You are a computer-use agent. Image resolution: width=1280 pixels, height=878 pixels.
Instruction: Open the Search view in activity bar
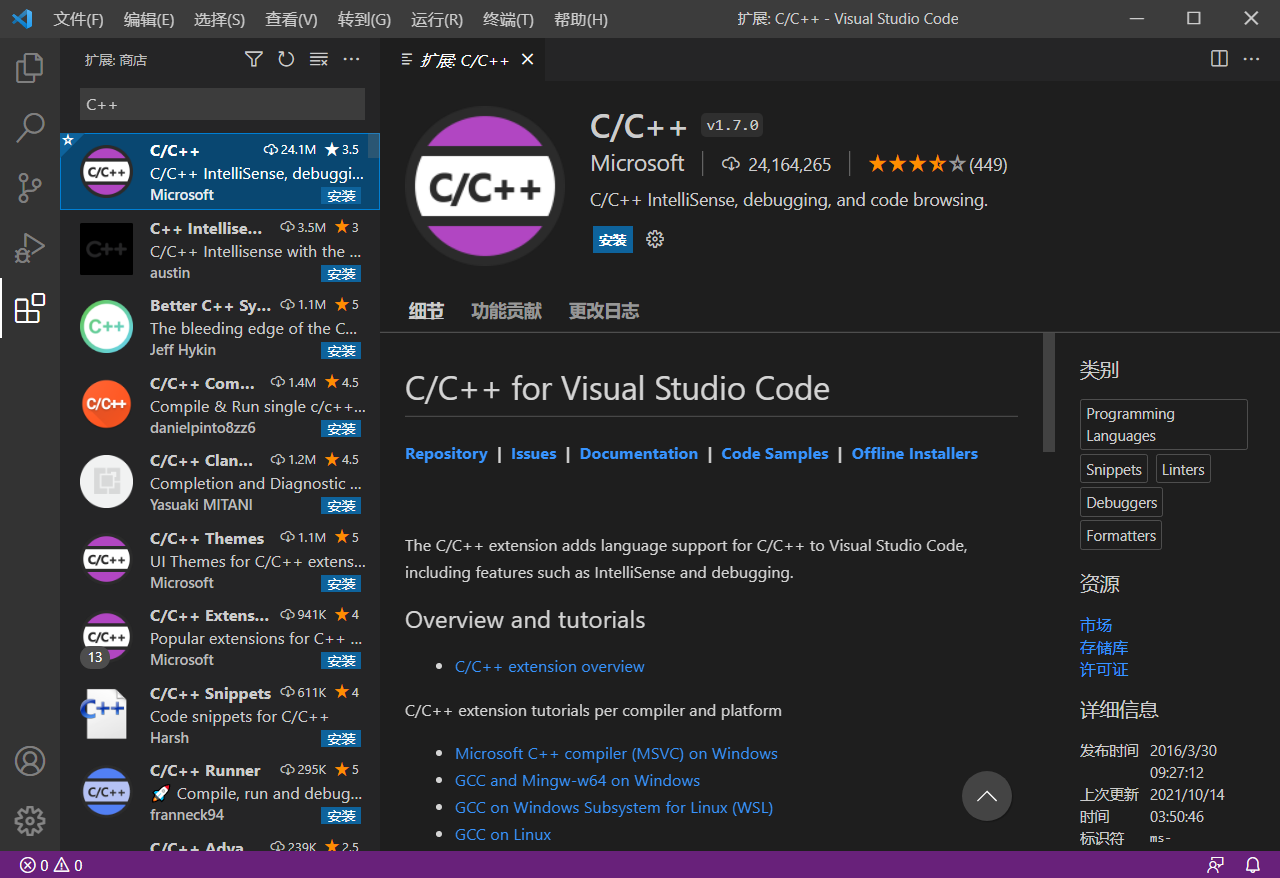click(30, 127)
